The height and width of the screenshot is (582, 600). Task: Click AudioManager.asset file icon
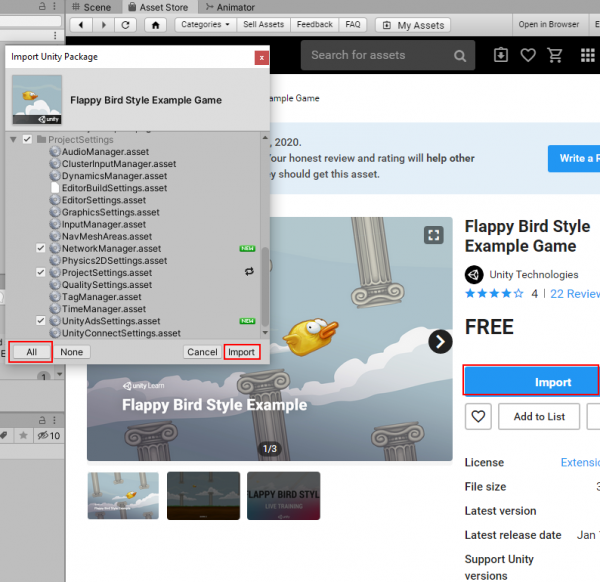[x=55, y=152]
